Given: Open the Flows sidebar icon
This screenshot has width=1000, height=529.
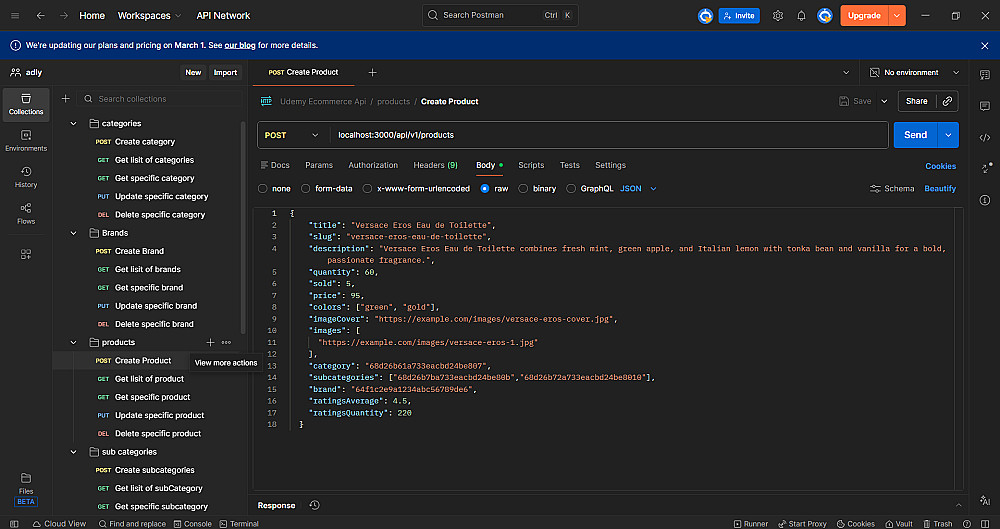Looking at the screenshot, I should [26, 213].
